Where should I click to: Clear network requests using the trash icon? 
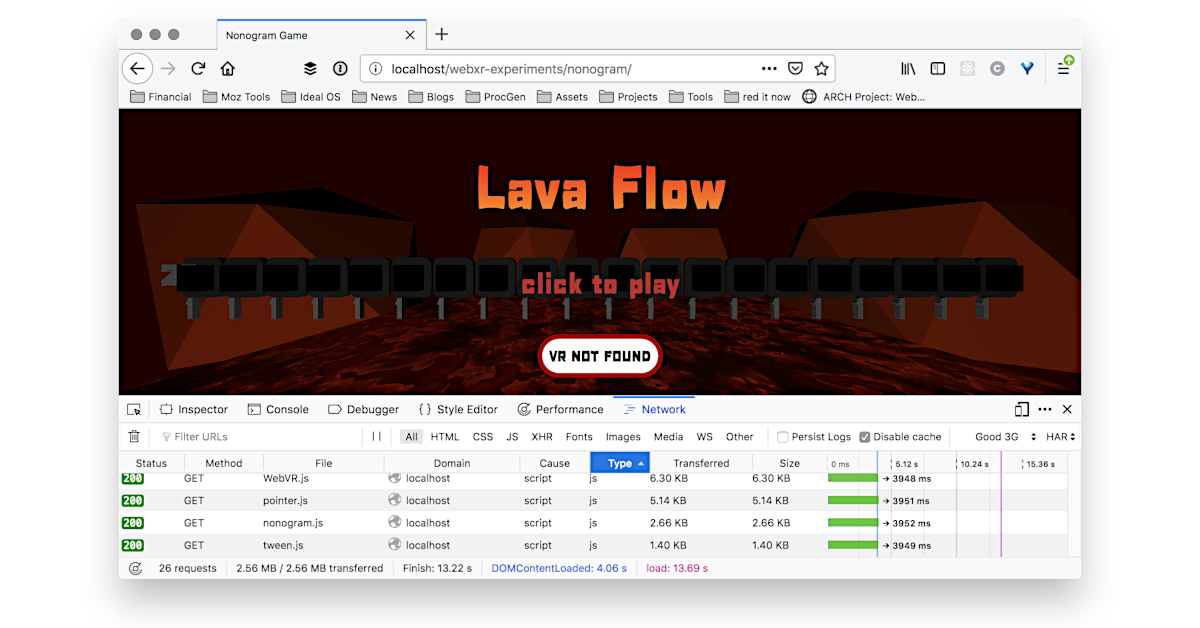pos(134,436)
